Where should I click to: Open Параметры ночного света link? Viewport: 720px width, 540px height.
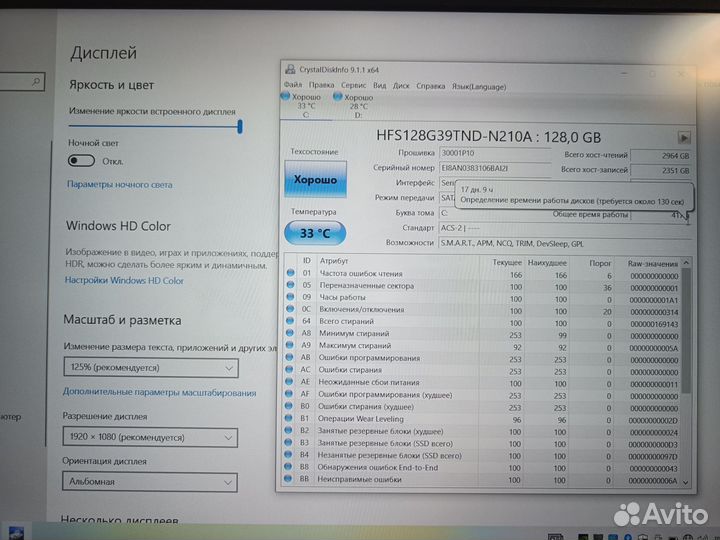pyautogui.click(x=119, y=185)
